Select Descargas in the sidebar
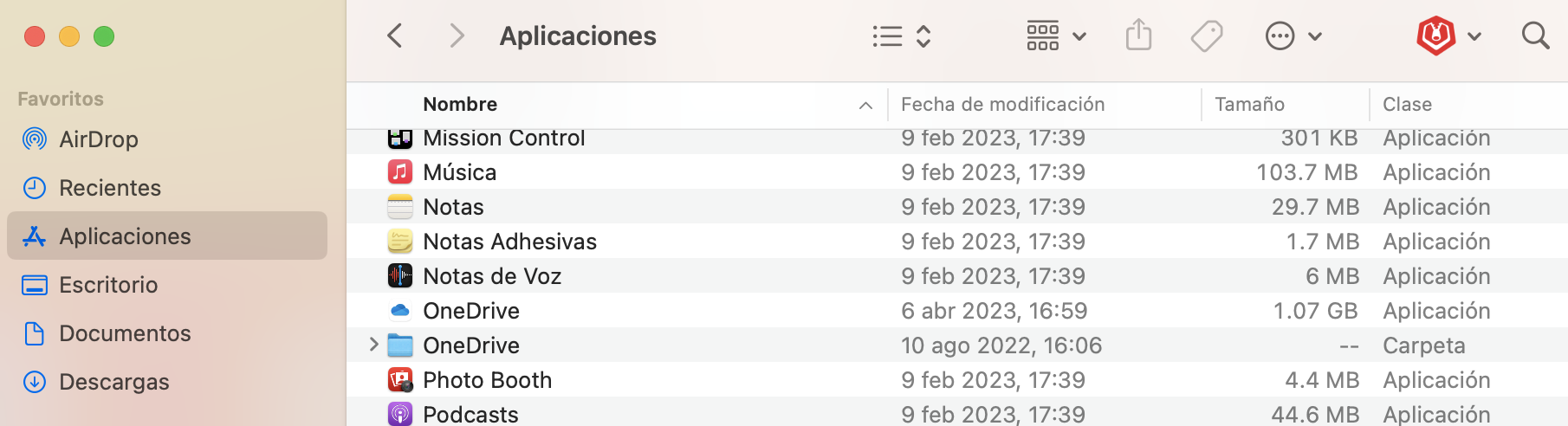Screen dimensions: 1568x426 click(113, 382)
